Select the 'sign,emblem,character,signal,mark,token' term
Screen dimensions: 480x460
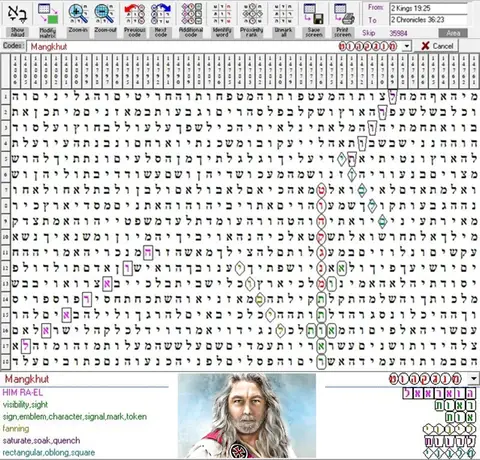click(75, 417)
